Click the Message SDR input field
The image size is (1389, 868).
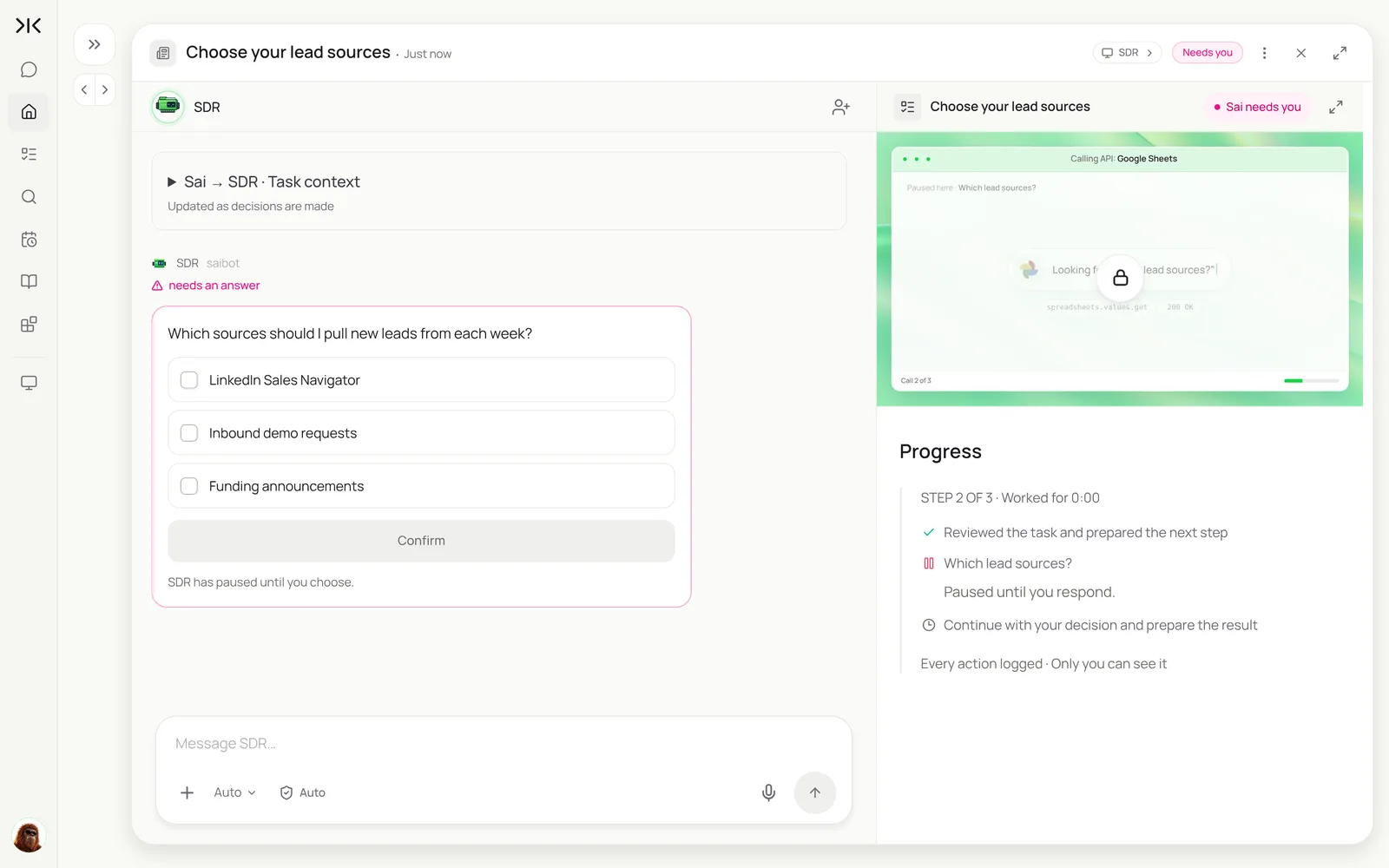point(504,744)
